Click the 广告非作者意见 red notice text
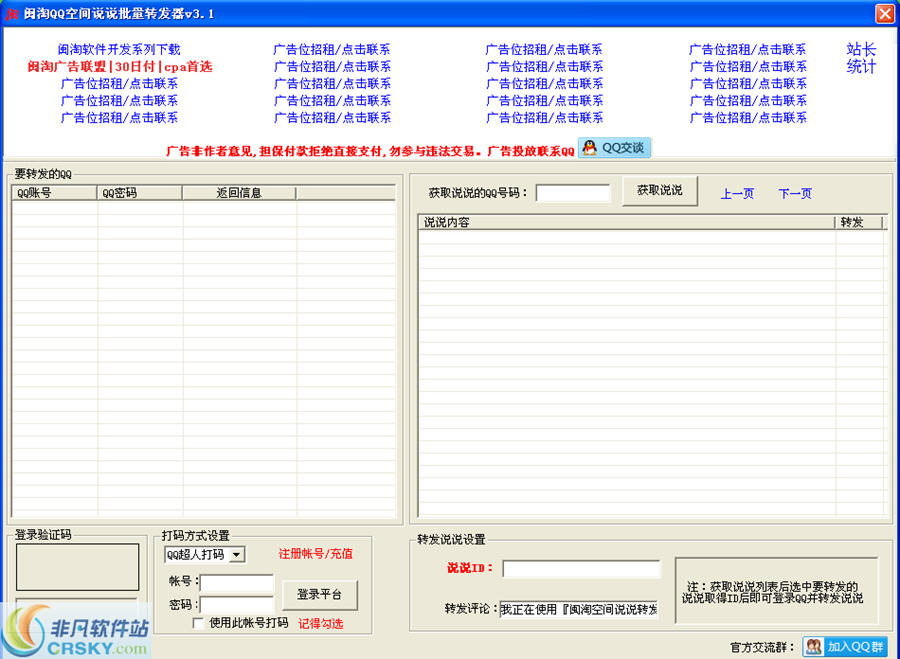Image resolution: width=900 pixels, height=659 pixels. pos(370,152)
